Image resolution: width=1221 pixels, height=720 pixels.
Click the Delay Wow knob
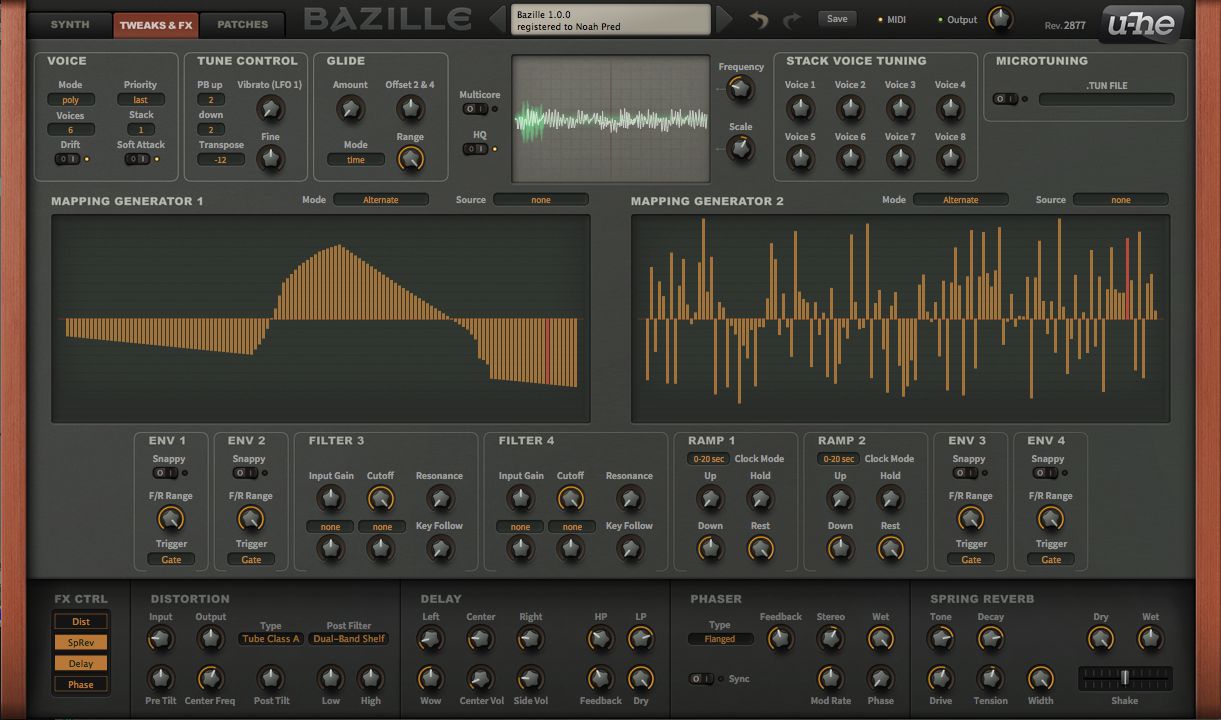click(x=430, y=679)
